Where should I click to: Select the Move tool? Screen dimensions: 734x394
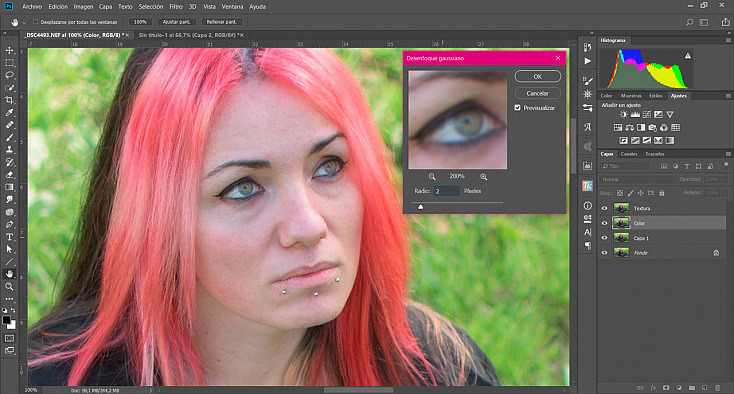coord(9,50)
